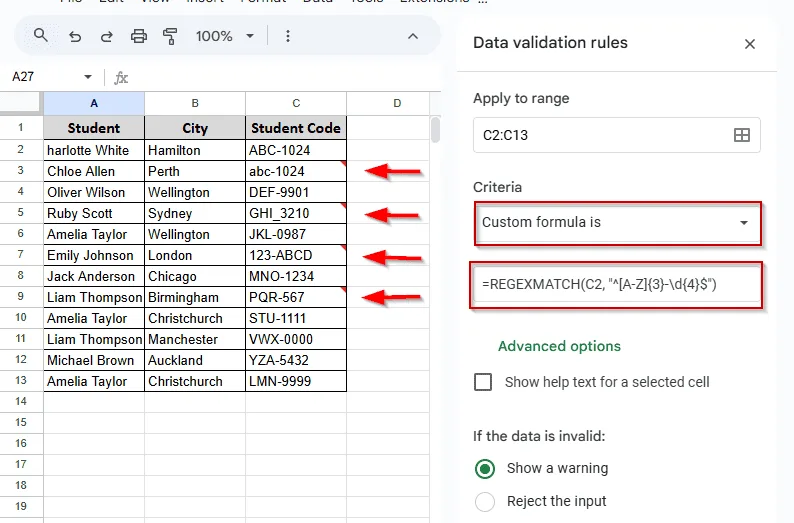794x523 pixels.
Task: Select the Chloe Allen cell
Action: (94, 171)
